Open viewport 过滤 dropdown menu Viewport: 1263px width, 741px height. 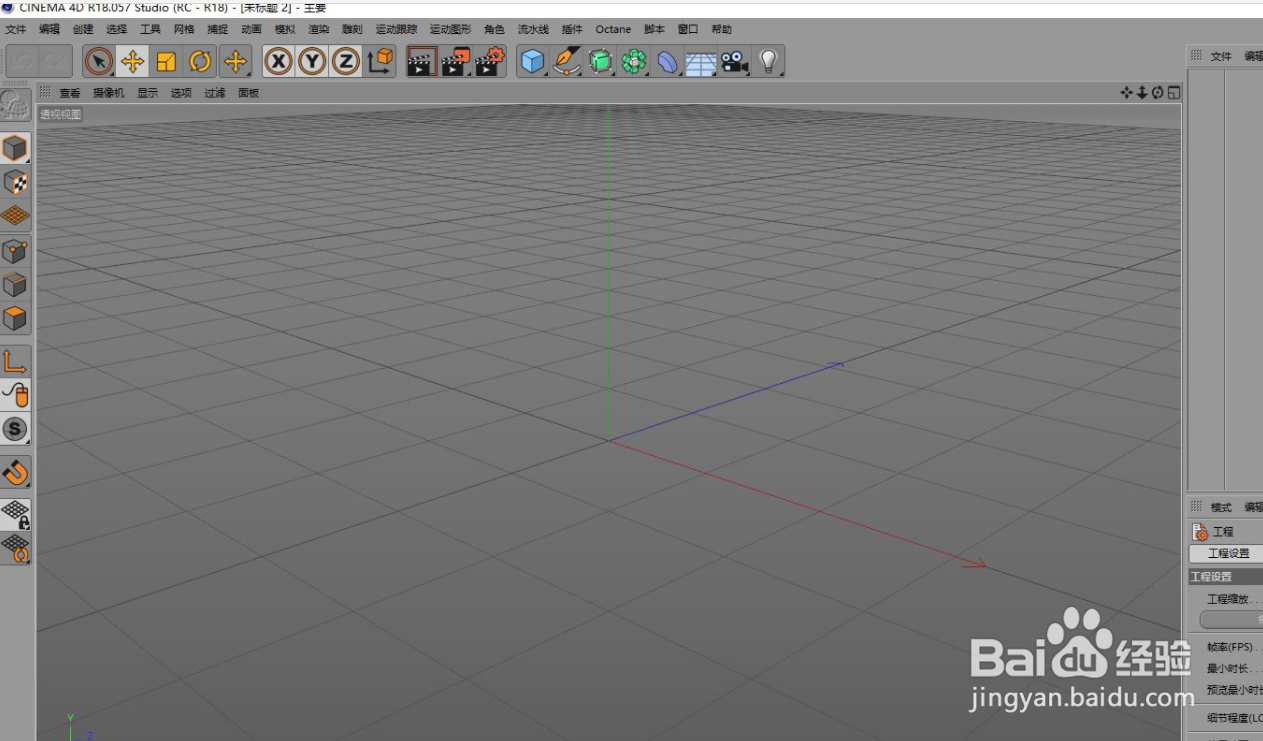[x=215, y=93]
